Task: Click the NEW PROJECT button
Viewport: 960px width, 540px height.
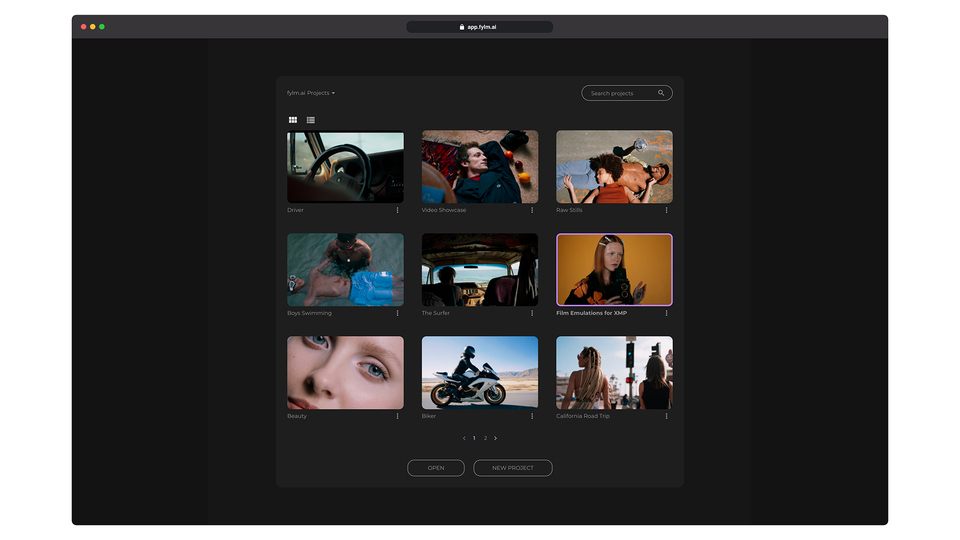Action: coord(512,468)
